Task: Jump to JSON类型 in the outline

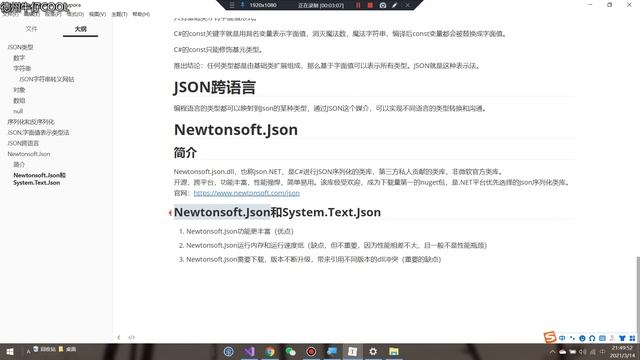Action: click(x=20, y=47)
